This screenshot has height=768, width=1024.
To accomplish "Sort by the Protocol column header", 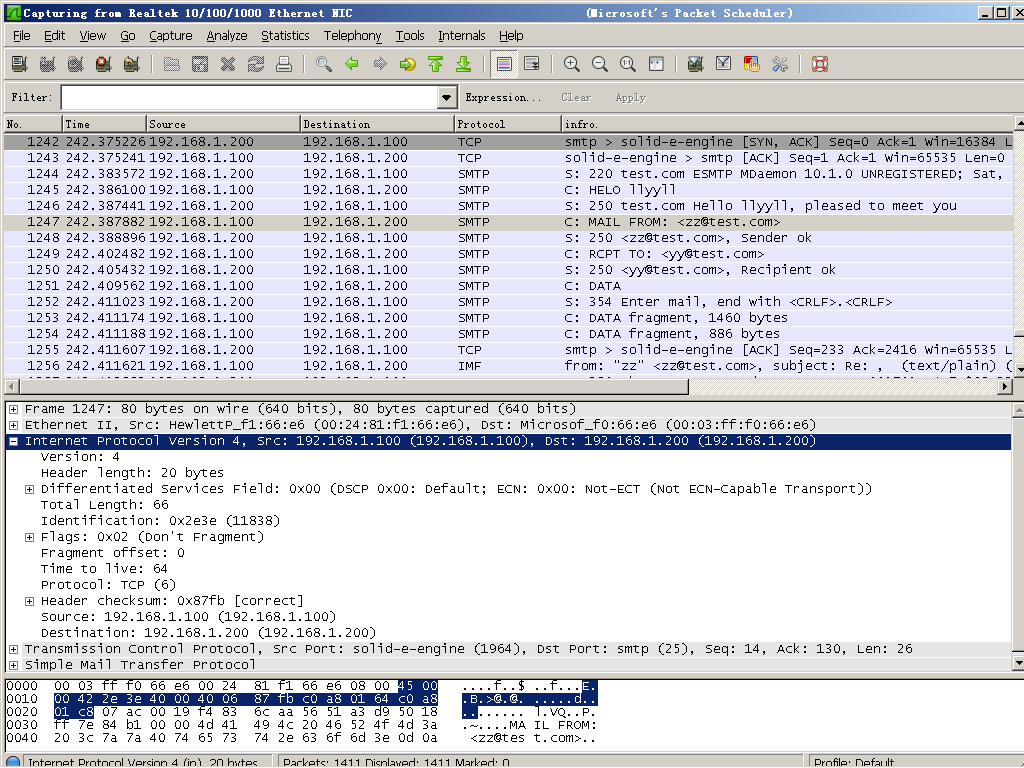I will click(507, 124).
